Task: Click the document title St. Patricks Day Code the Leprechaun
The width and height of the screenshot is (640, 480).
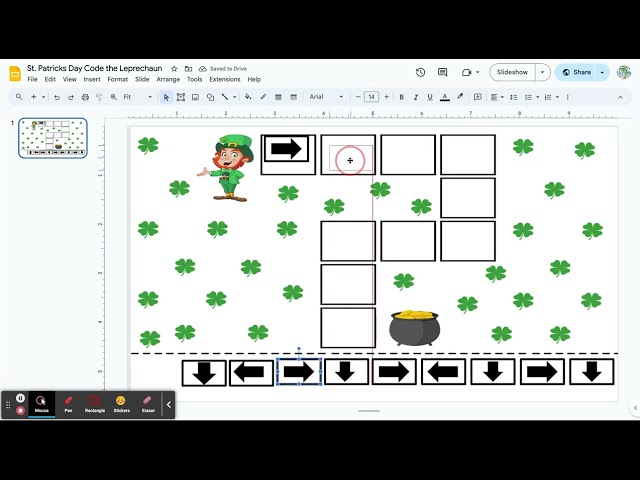Action: point(95,68)
